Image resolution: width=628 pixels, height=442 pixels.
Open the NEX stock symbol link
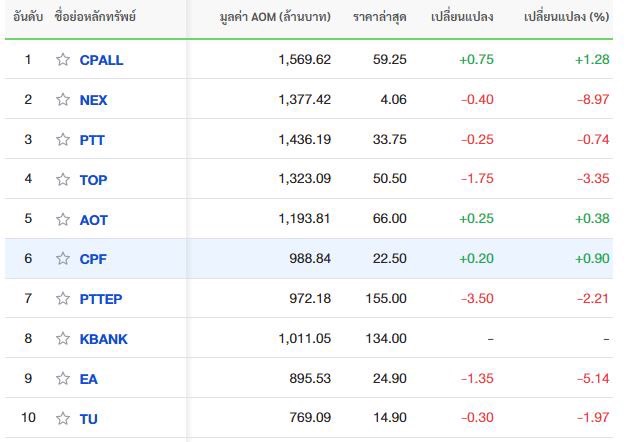coord(93,100)
